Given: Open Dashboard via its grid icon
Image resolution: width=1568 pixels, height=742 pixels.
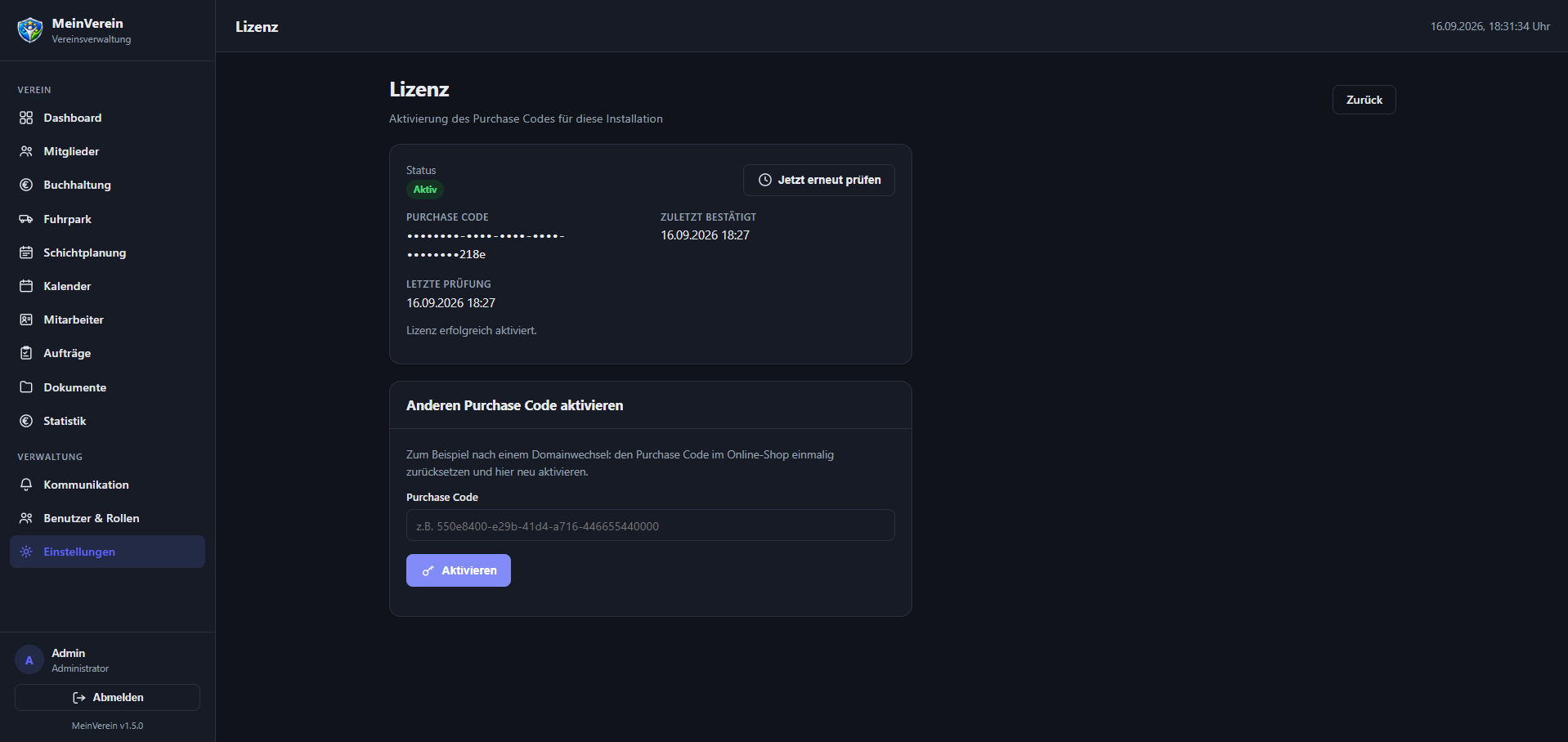Looking at the screenshot, I should tap(26, 118).
